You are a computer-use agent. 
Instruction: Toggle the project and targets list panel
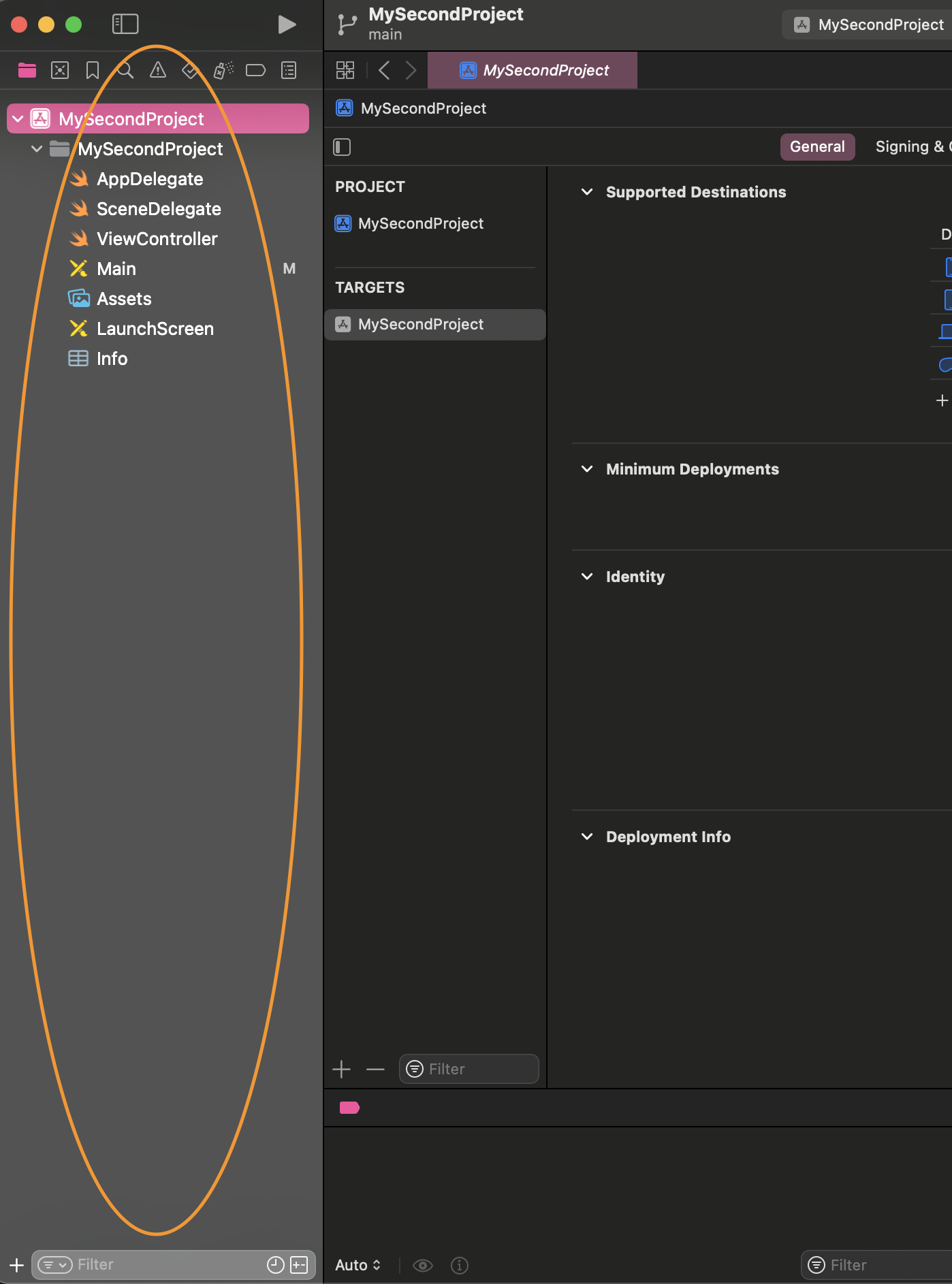[342, 147]
